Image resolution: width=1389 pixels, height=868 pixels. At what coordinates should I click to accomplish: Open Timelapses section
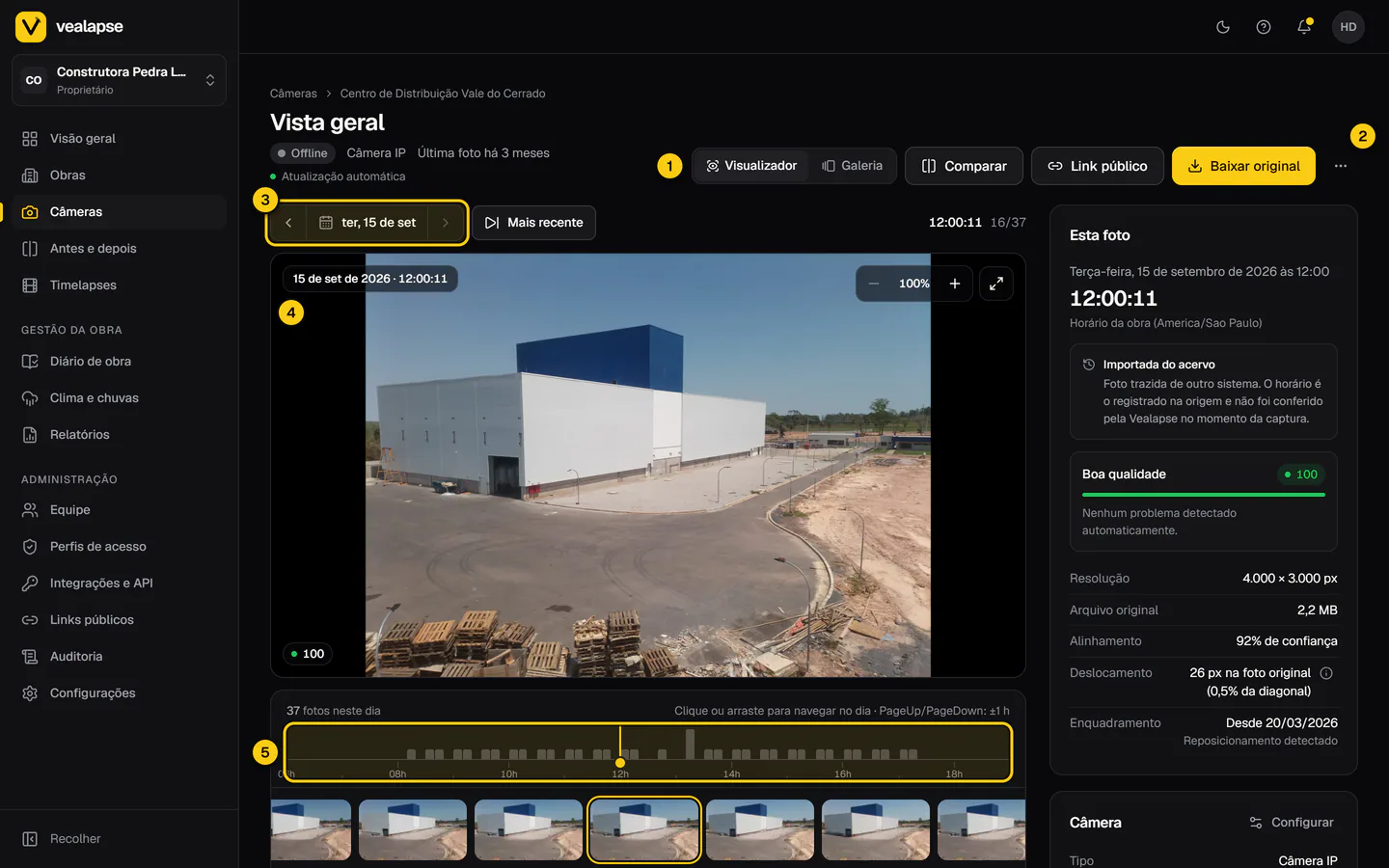click(x=120, y=285)
